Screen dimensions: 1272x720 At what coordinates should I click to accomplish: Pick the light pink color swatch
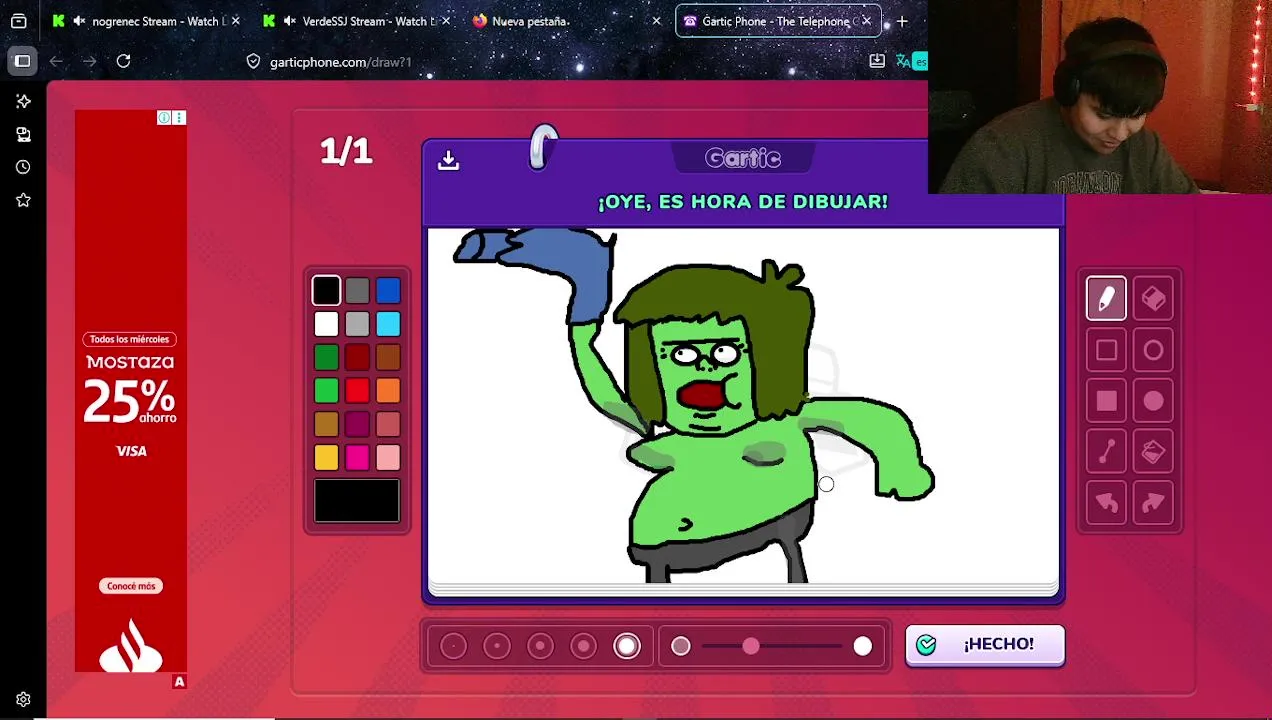tap(388, 458)
